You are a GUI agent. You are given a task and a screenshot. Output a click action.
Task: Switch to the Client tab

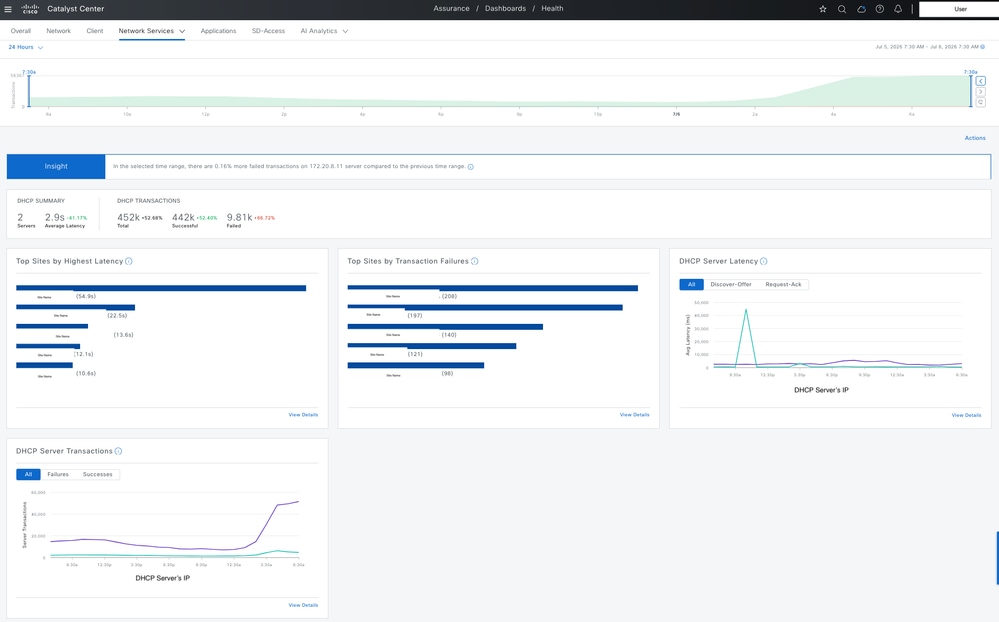click(x=95, y=31)
